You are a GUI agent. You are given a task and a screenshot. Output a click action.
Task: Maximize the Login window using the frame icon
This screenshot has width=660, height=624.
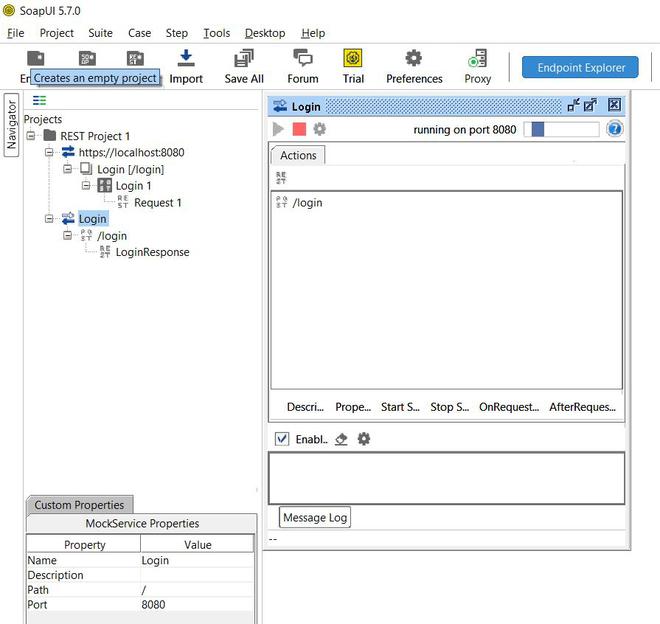(x=590, y=105)
